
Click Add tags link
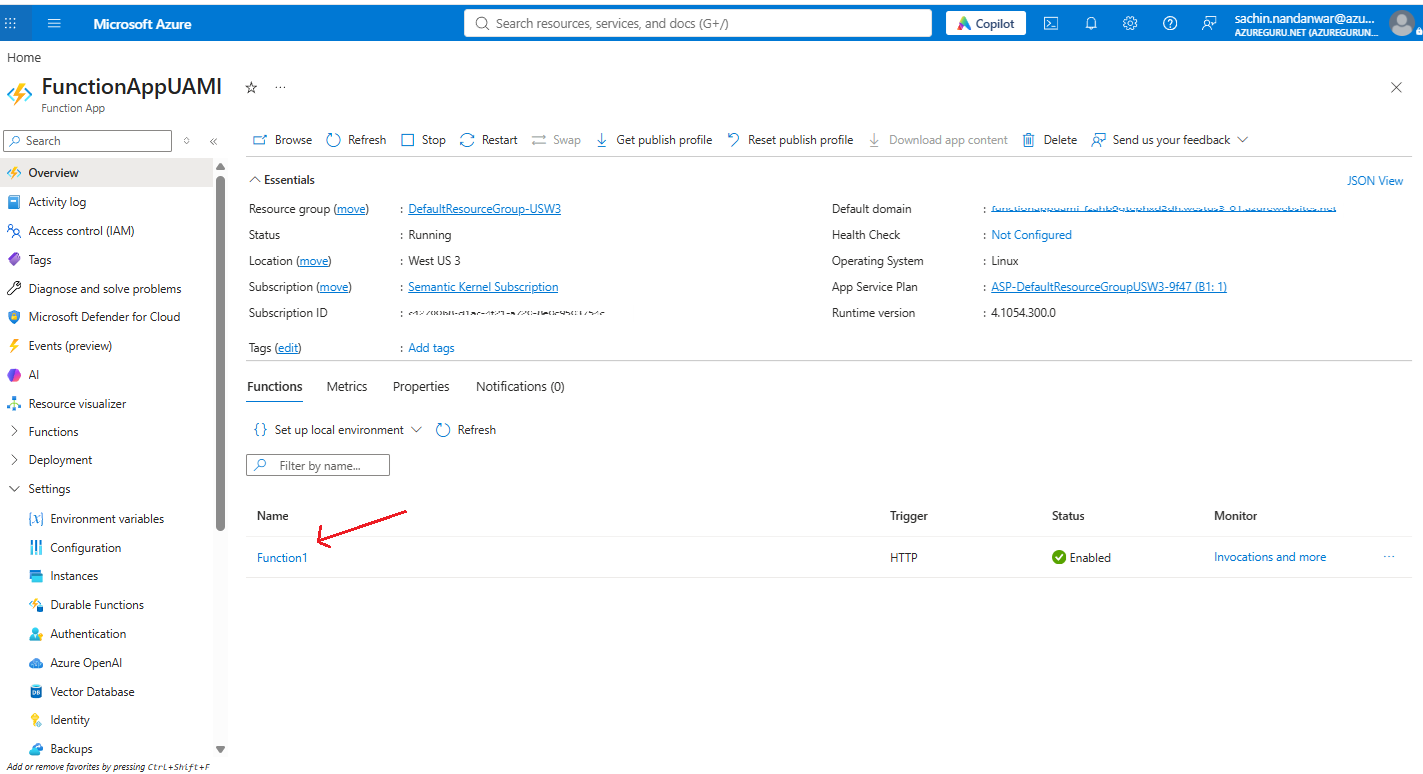pyautogui.click(x=431, y=348)
